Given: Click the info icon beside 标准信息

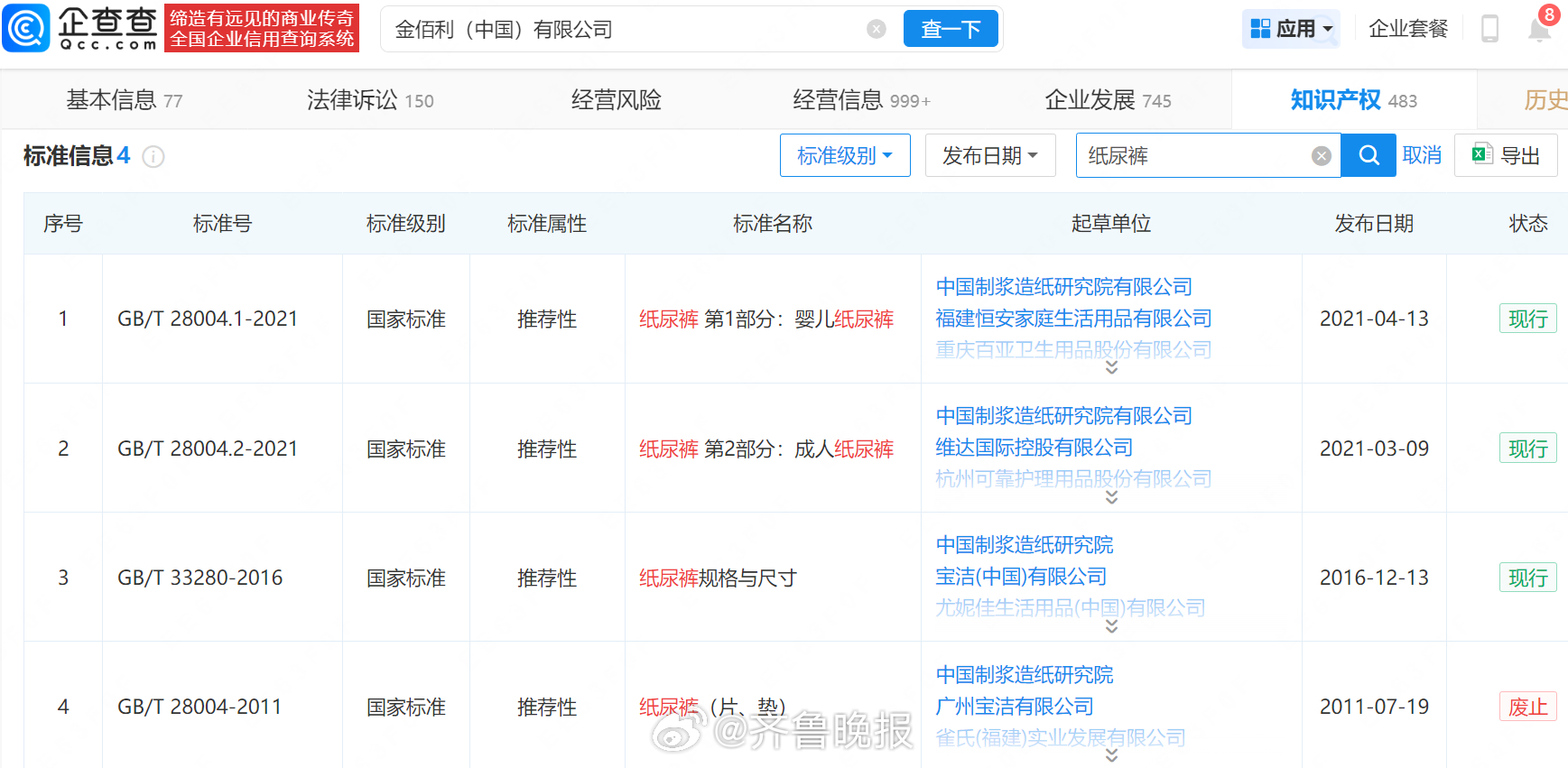Looking at the screenshot, I should point(153,157).
